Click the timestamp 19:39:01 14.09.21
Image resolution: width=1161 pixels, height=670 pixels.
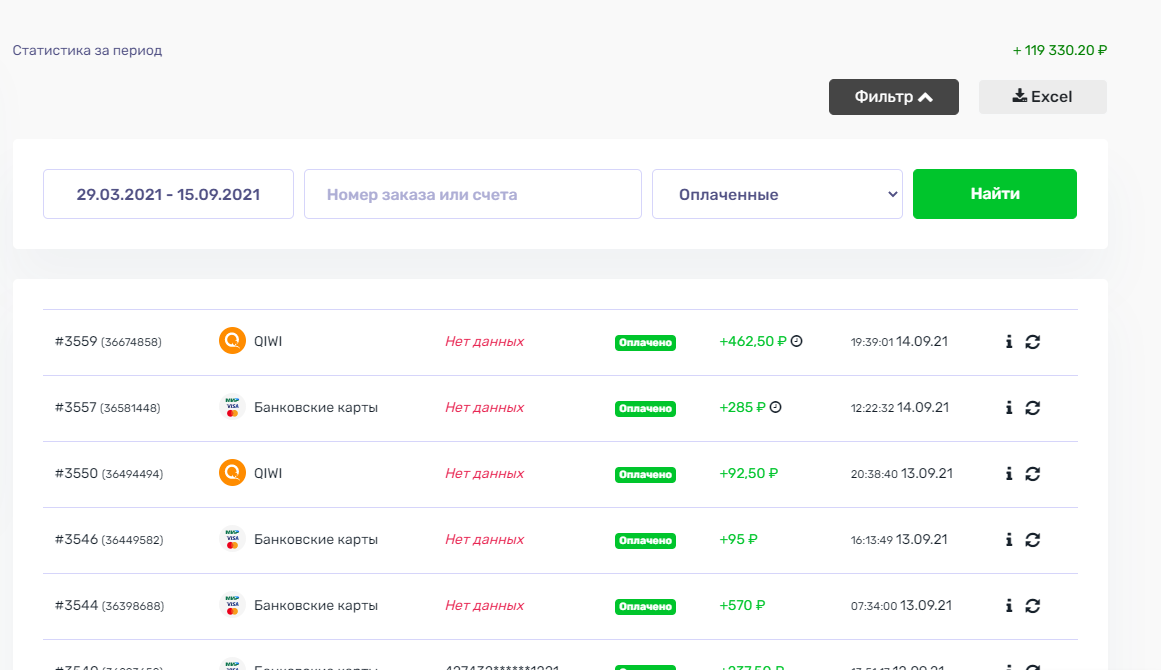(899, 341)
